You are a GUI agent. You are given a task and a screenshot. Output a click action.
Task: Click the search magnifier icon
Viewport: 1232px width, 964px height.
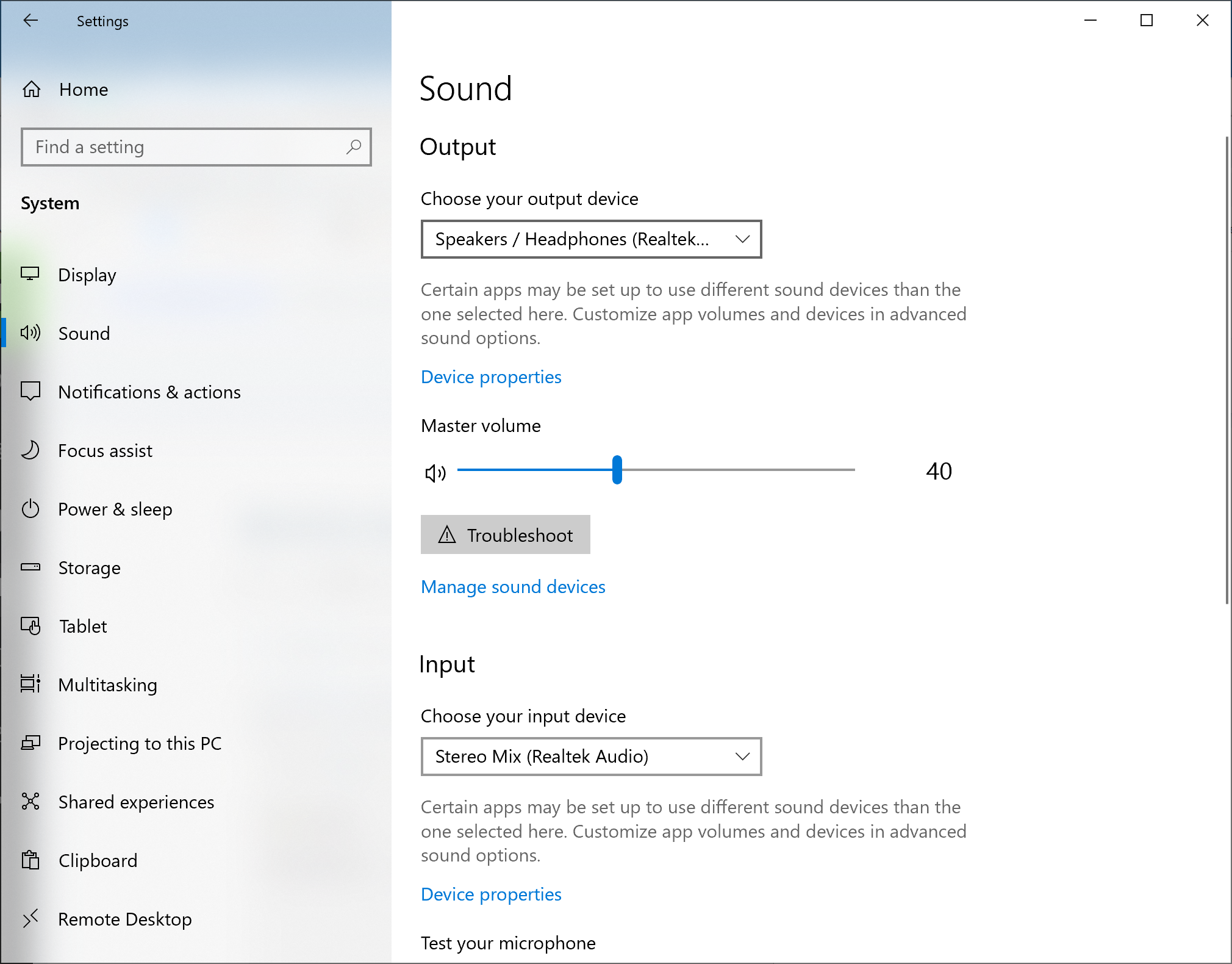(x=354, y=147)
